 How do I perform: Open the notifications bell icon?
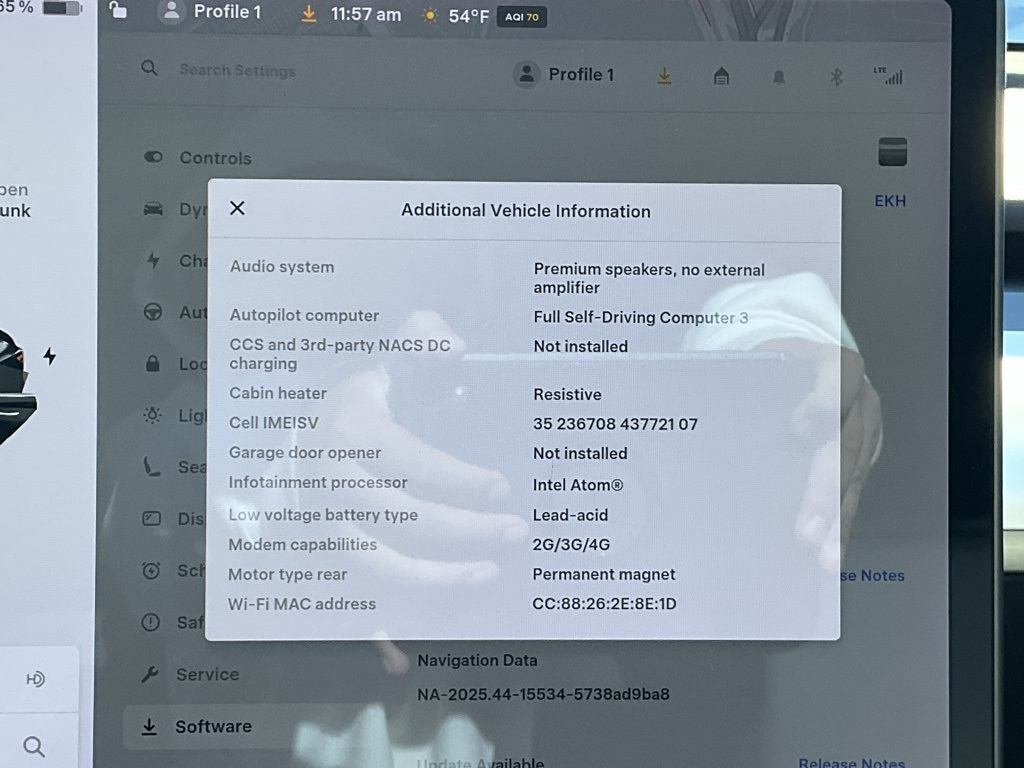click(x=779, y=77)
